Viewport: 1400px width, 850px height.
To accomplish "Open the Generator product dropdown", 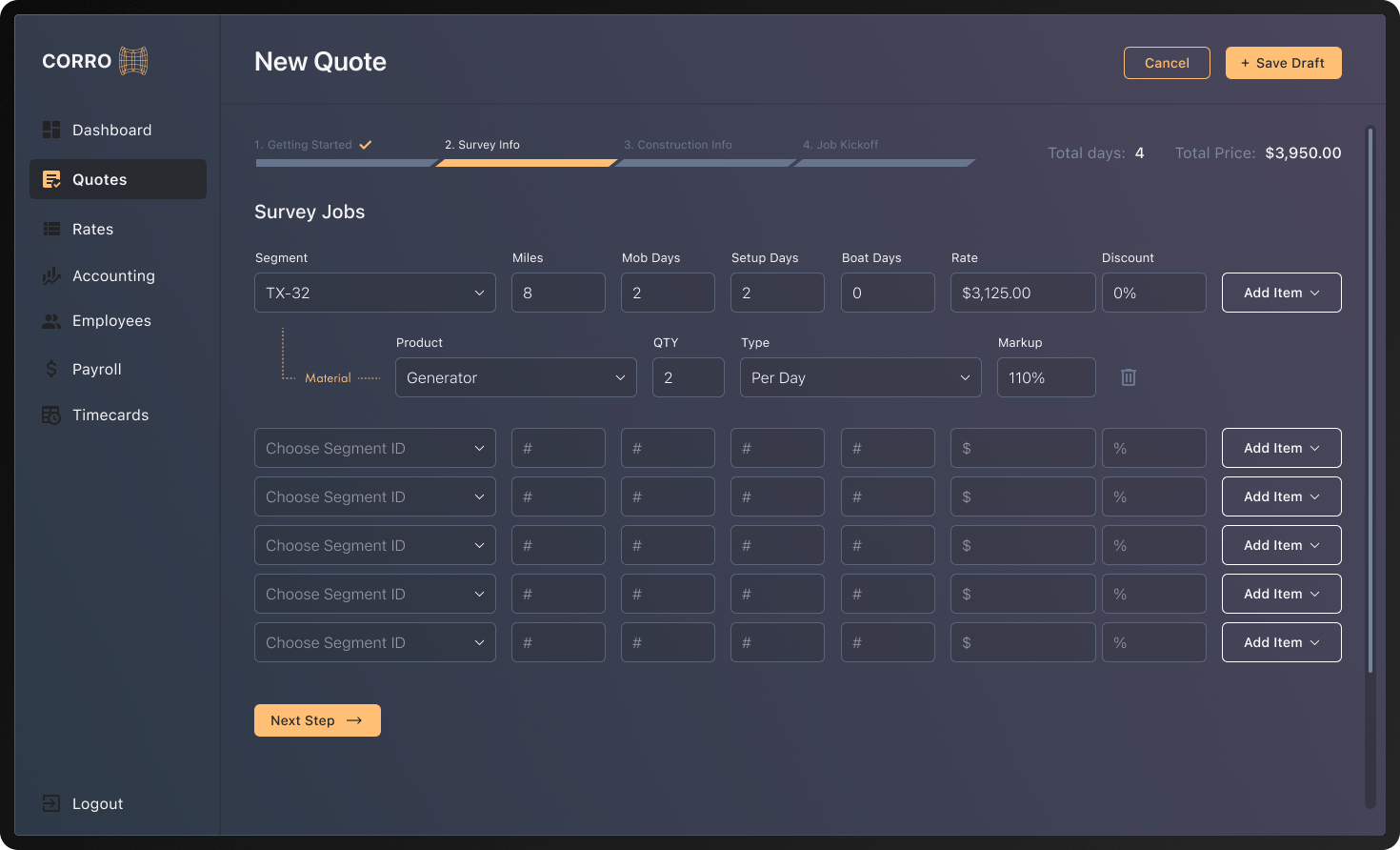I will pyautogui.click(x=516, y=377).
